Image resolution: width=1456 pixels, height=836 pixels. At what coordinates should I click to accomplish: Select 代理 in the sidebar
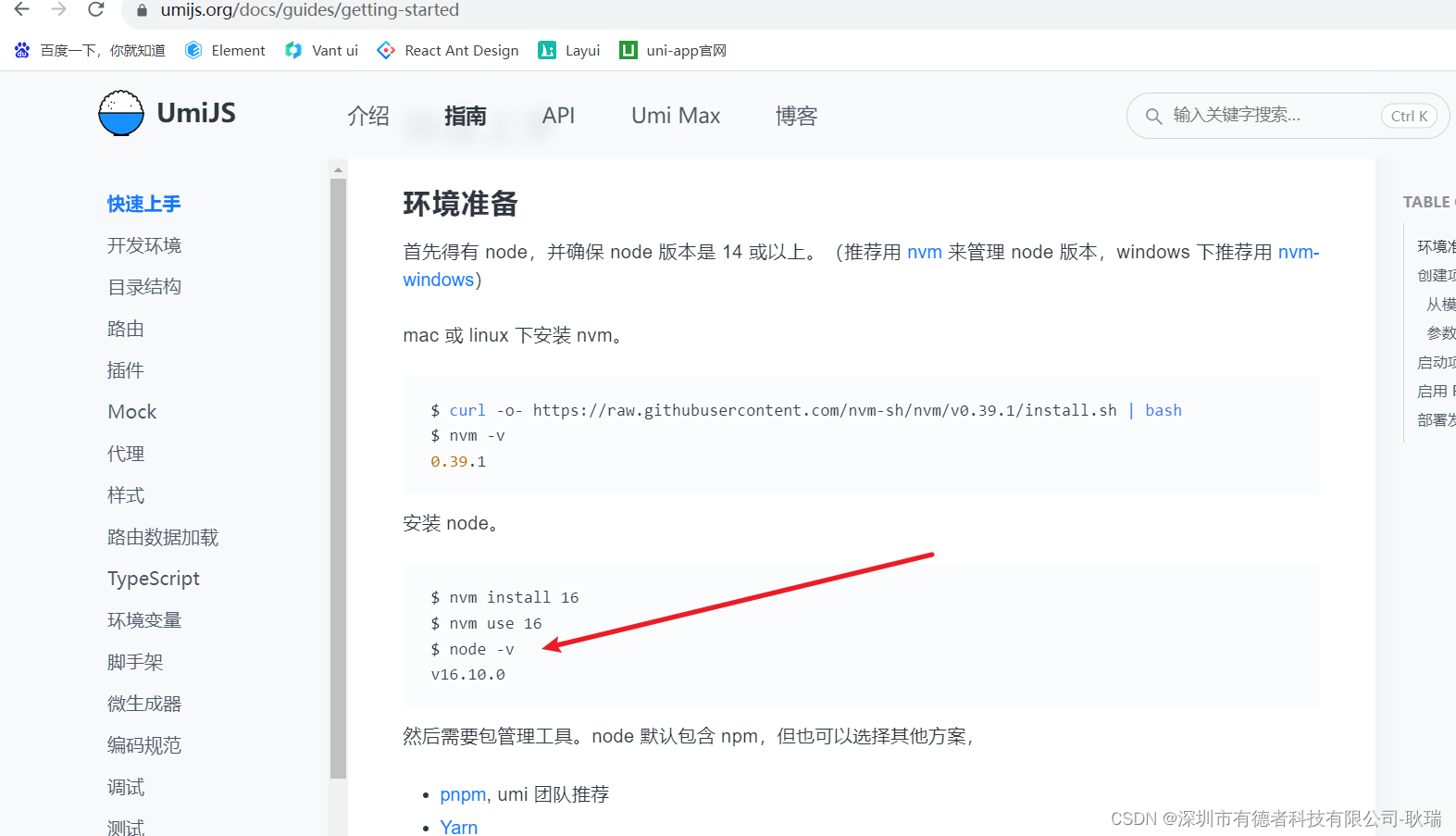pyautogui.click(x=126, y=454)
